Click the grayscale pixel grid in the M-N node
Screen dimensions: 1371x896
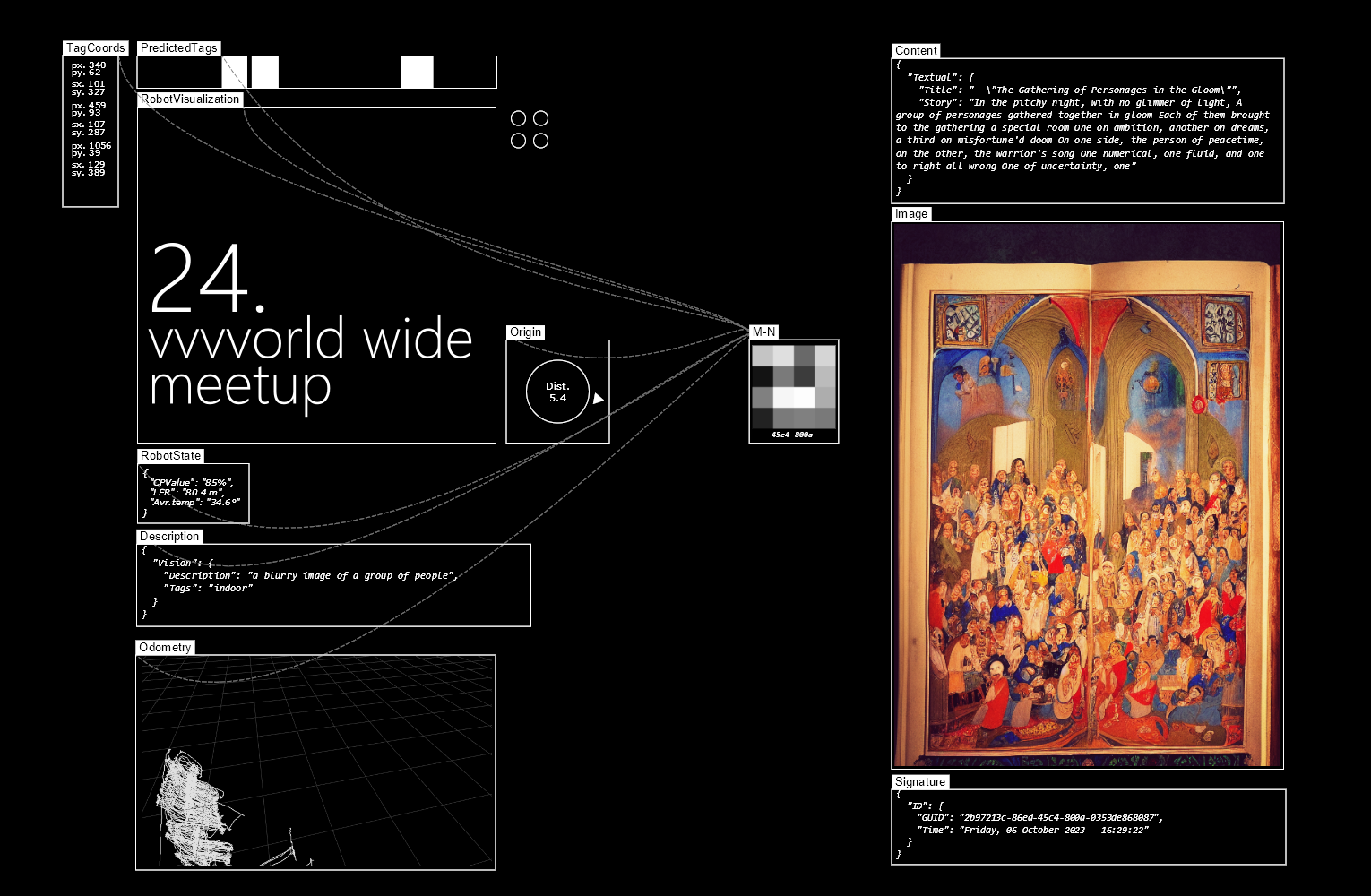[794, 387]
